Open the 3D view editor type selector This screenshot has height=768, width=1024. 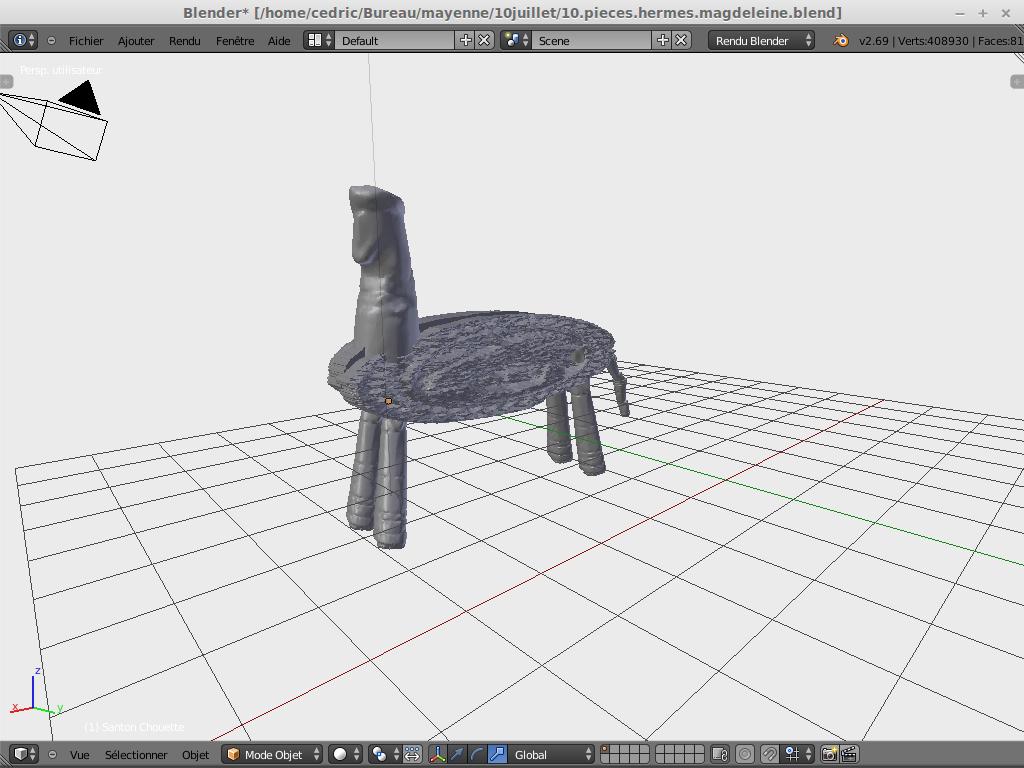(x=24, y=754)
